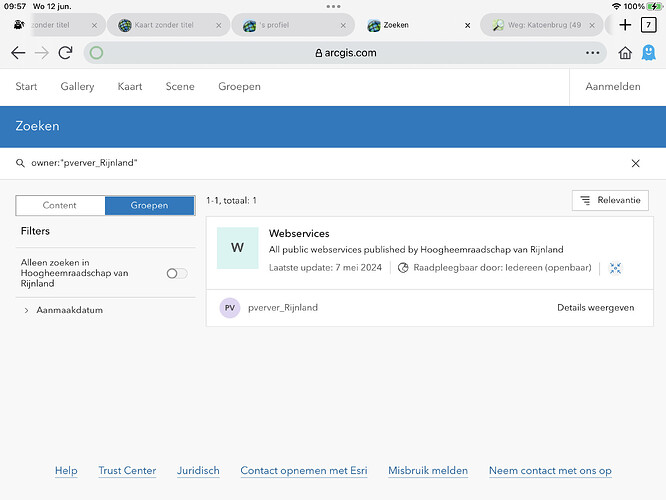Viewport: 666px width, 500px height.
Task: Click the Zoeken page heading
Action: tap(37, 126)
